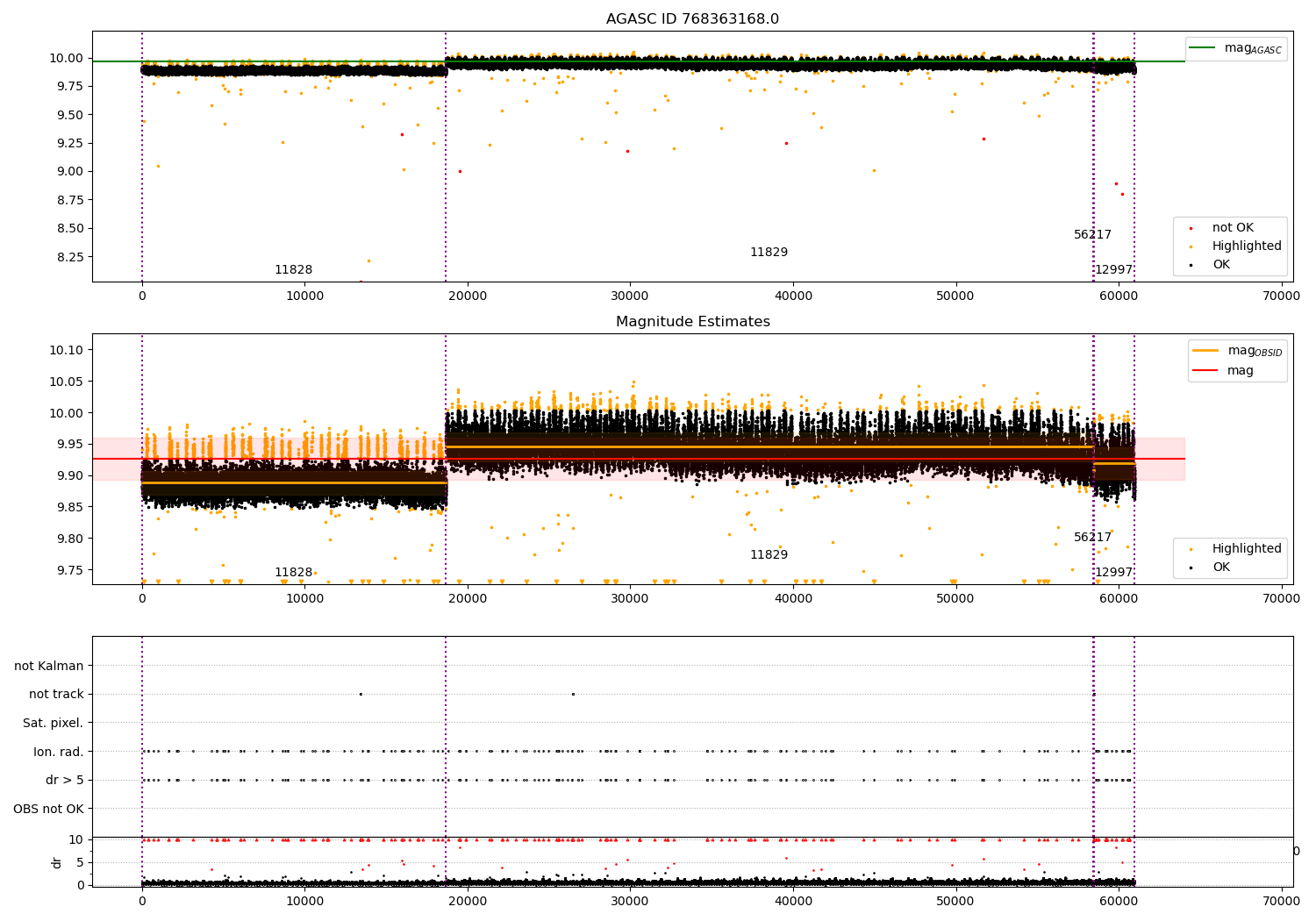Image resolution: width=1316 pixels, height=921 pixels.
Task: Click the 8.25 tick on top plot y-axis
Action: pyautogui.click(x=71, y=257)
